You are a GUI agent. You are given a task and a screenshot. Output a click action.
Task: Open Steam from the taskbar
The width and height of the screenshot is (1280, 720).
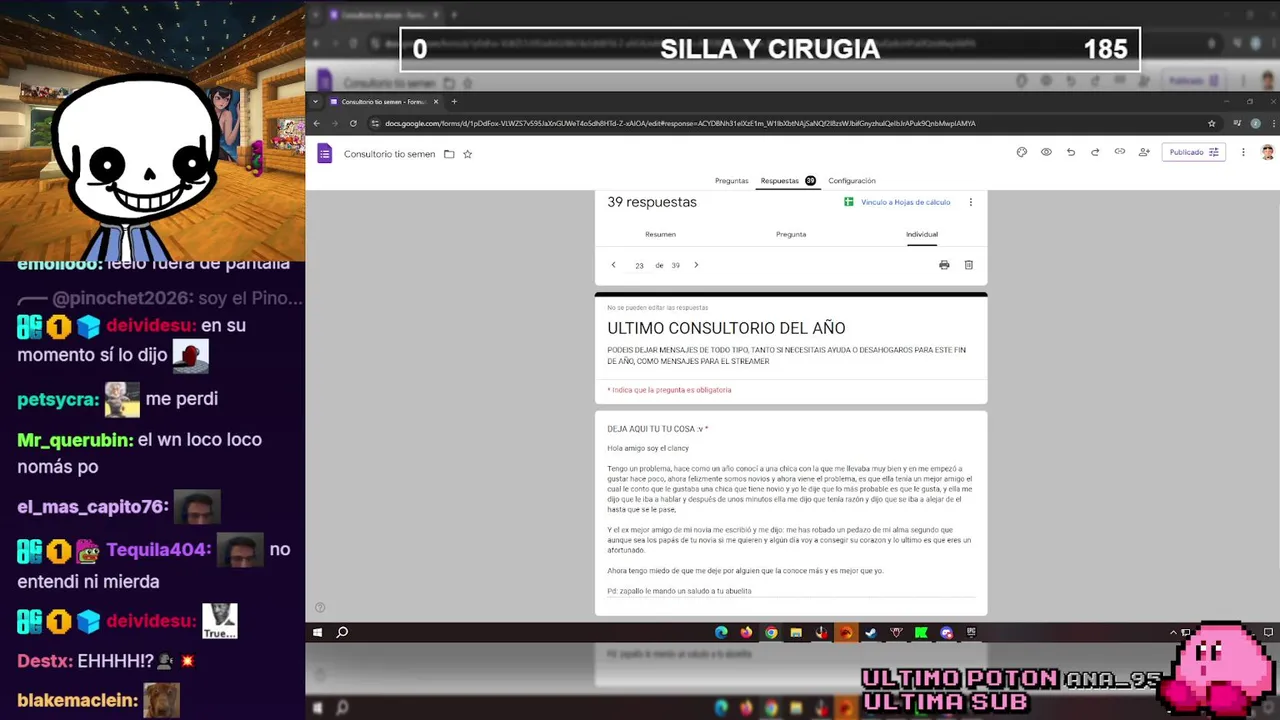click(x=871, y=632)
